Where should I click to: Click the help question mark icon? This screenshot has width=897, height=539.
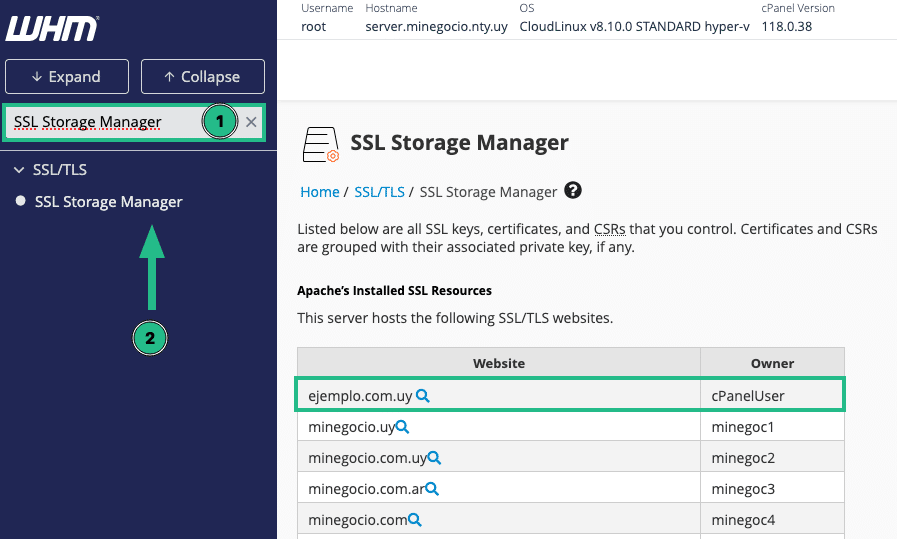[x=573, y=191]
